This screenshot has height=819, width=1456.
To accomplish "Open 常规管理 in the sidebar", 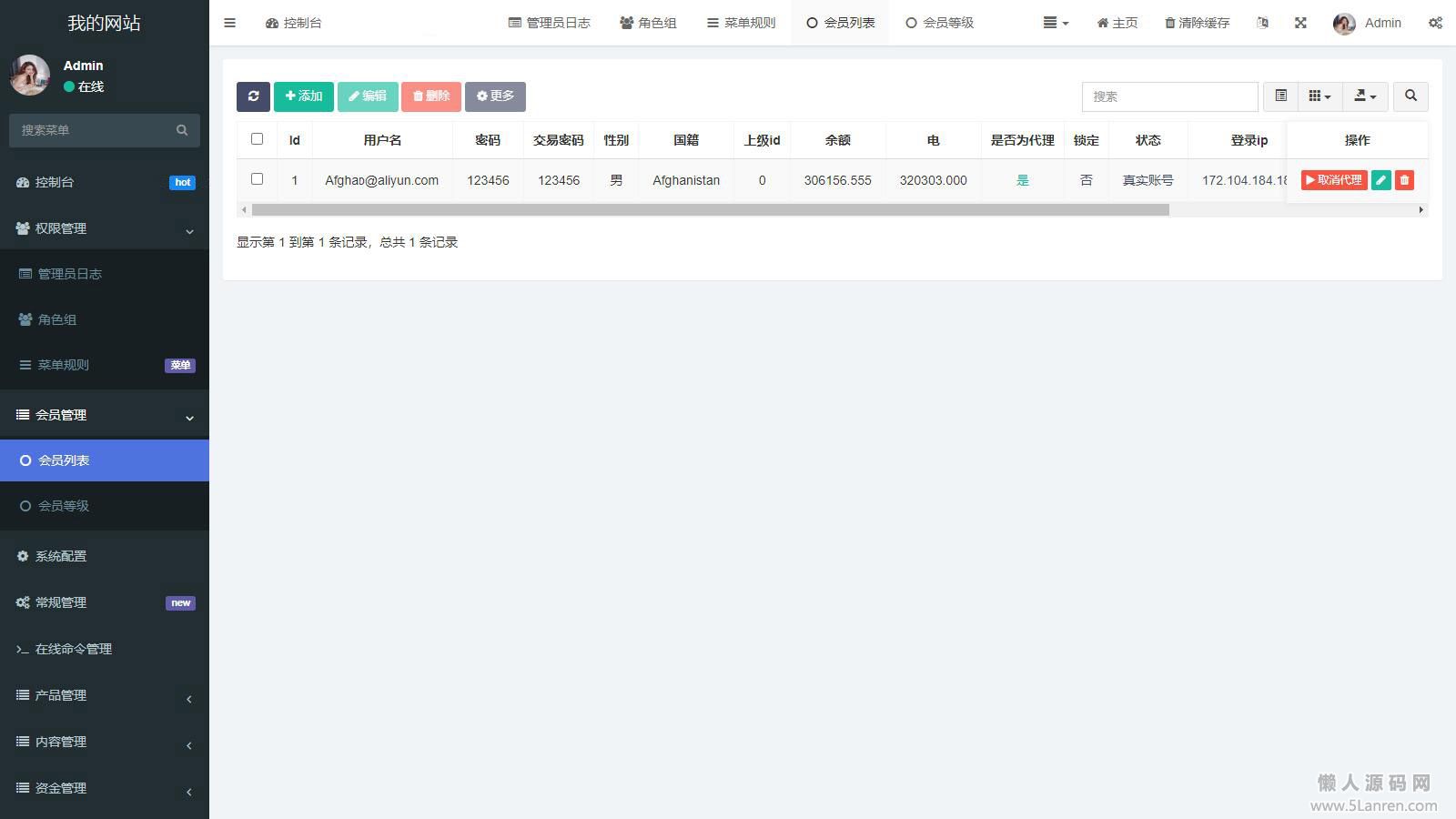I will 105,602.
